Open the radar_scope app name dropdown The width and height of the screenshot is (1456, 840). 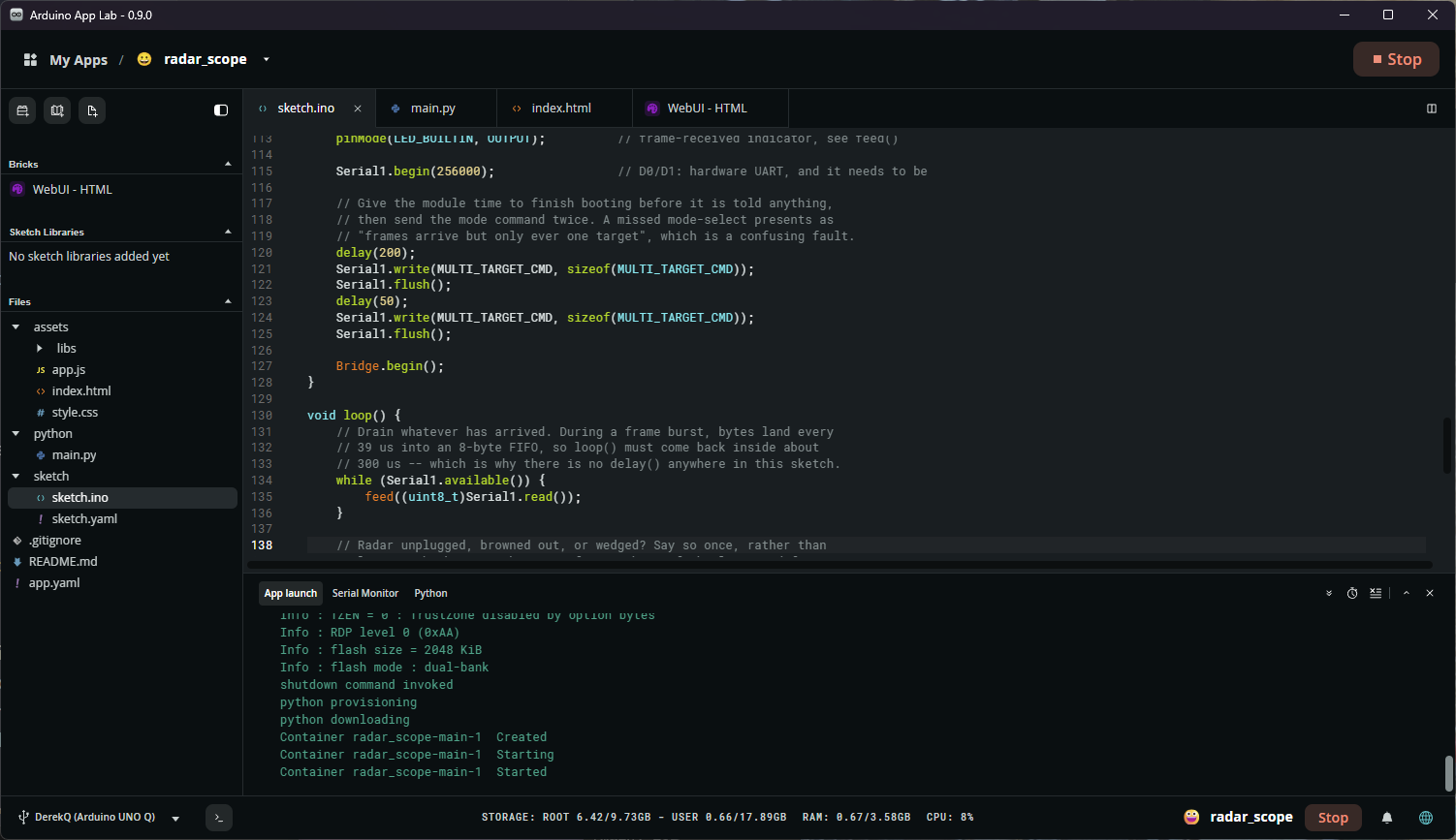267,59
